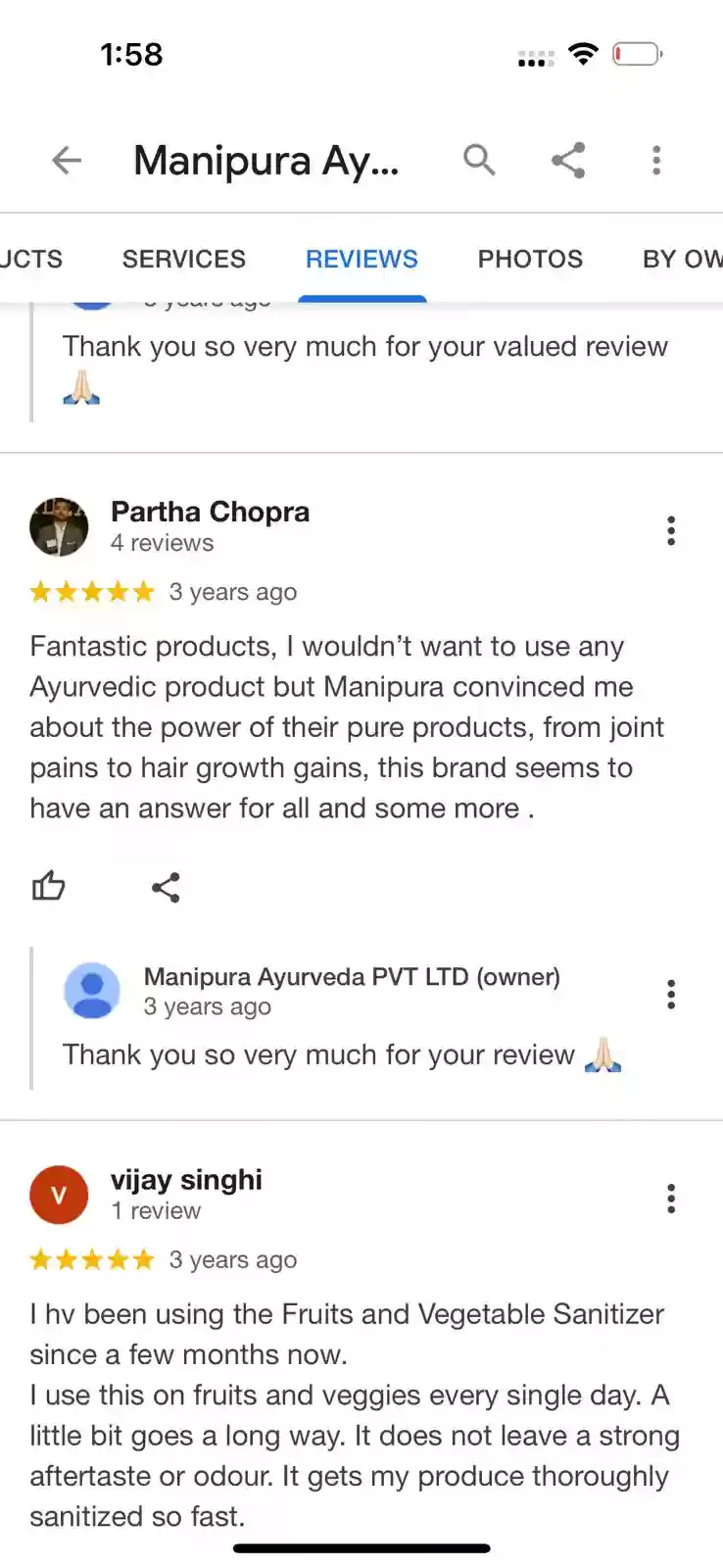Open search via magnifier icon
The height and width of the screenshot is (1568, 723).
click(479, 159)
